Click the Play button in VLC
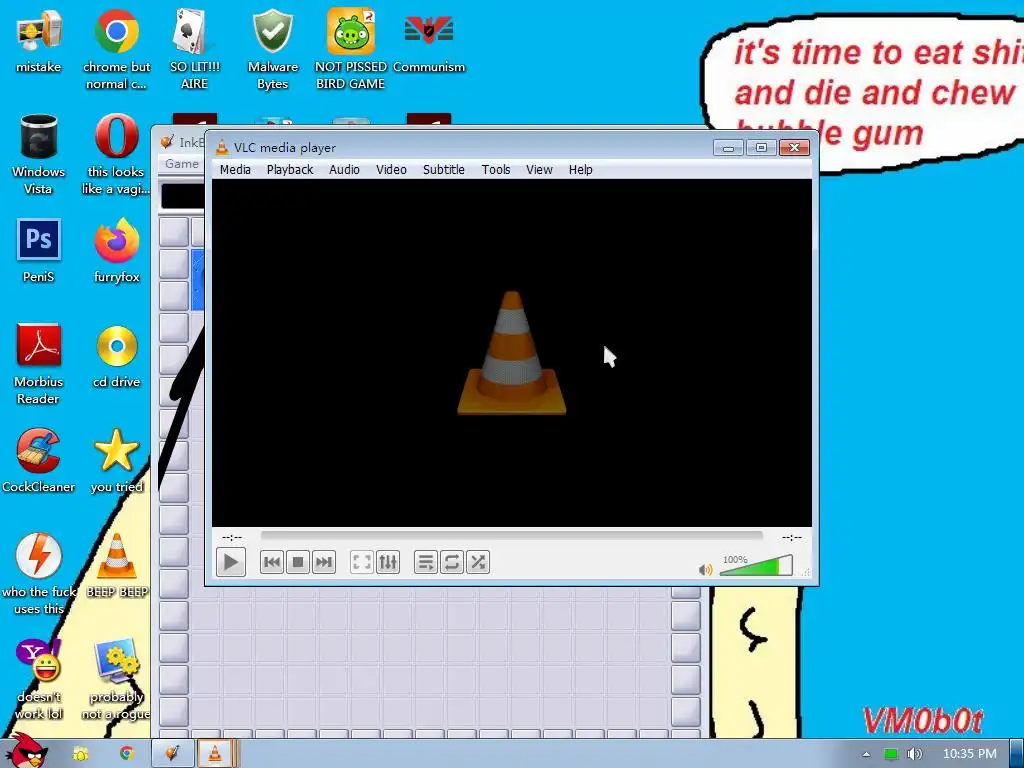This screenshot has height=768, width=1024. tap(231, 562)
